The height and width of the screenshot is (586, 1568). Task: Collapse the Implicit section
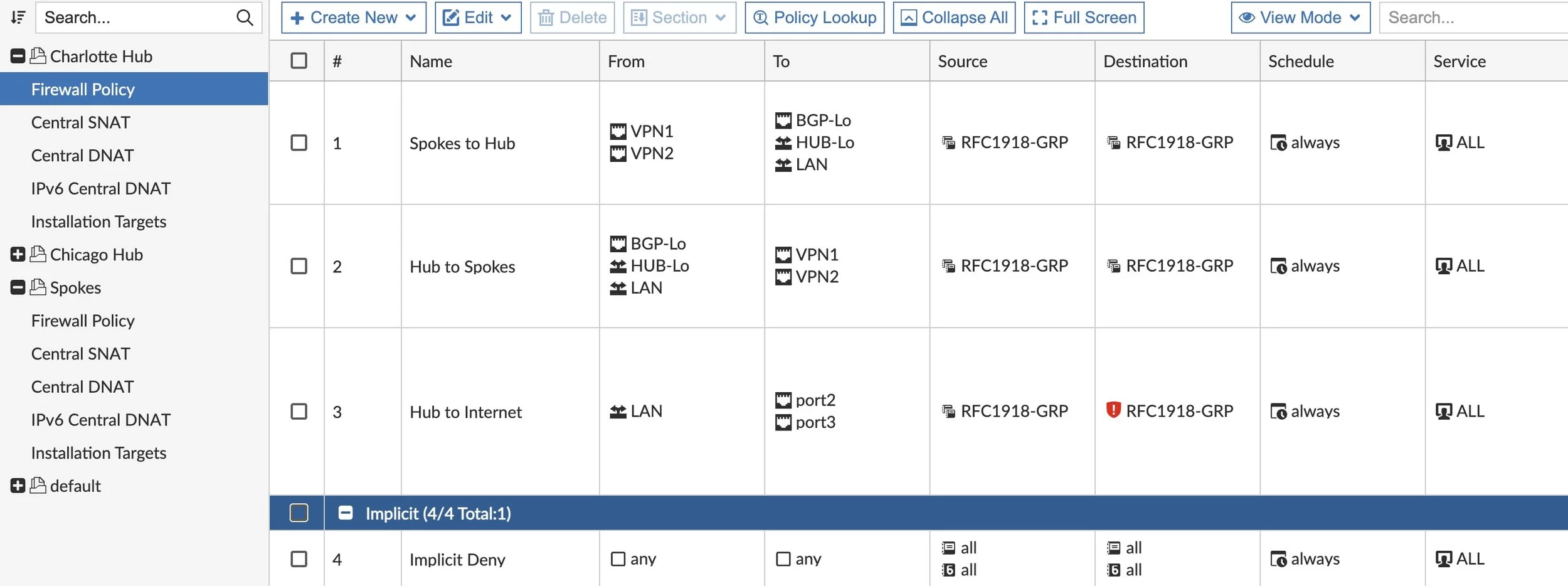[x=346, y=513]
